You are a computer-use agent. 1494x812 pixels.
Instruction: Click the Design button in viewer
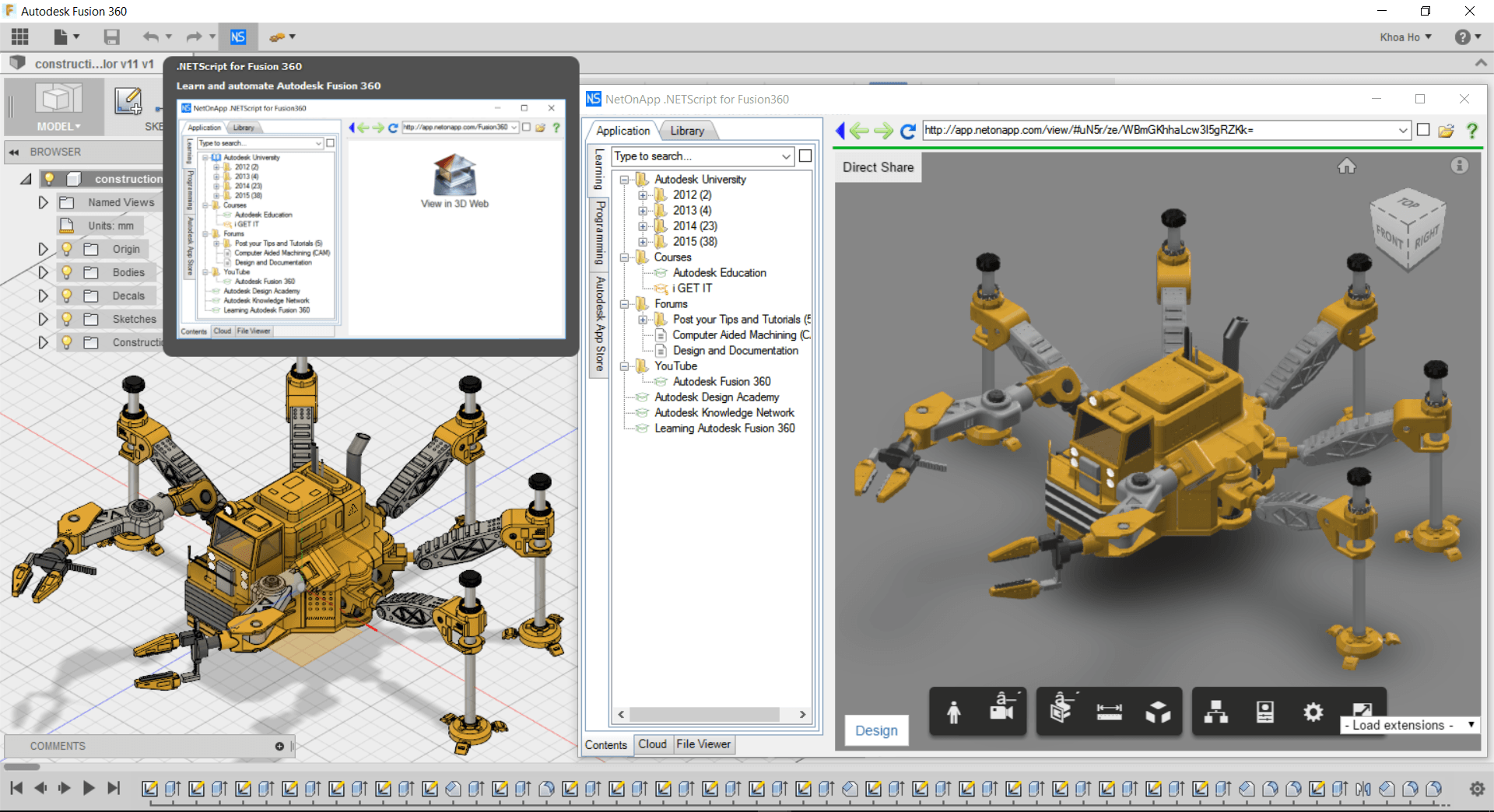click(x=876, y=730)
